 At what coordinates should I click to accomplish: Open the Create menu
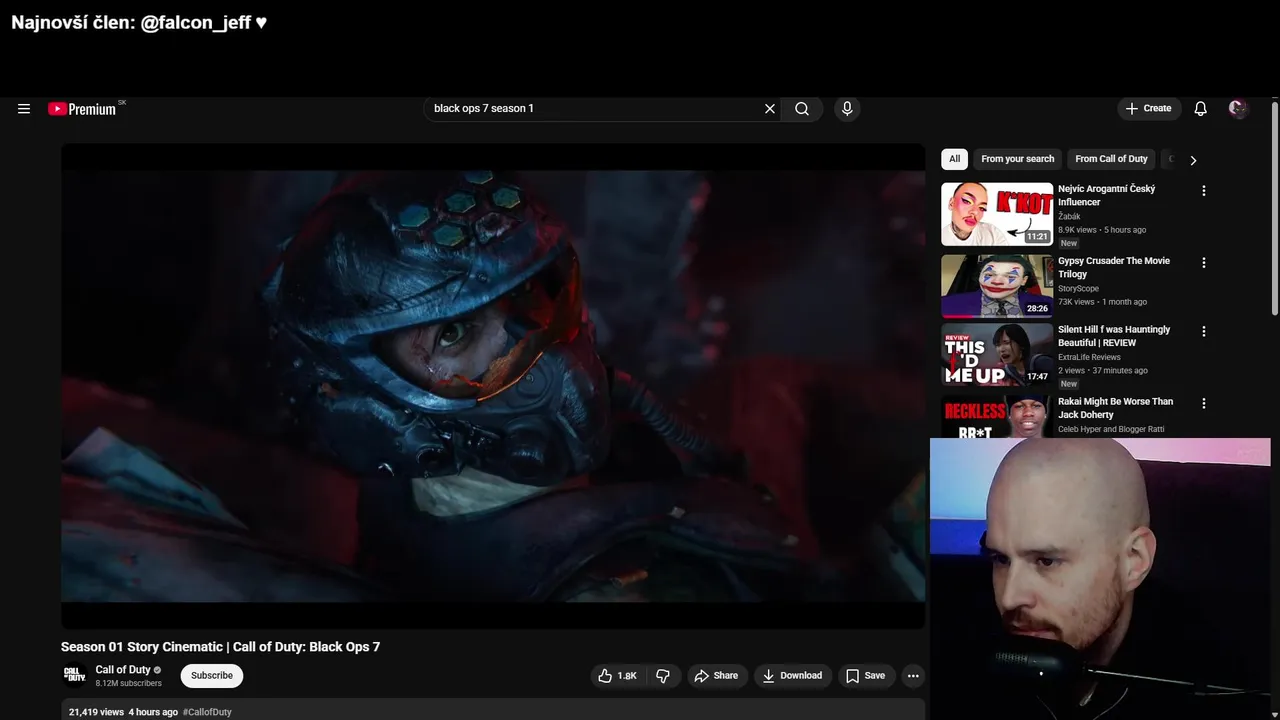point(1148,109)
